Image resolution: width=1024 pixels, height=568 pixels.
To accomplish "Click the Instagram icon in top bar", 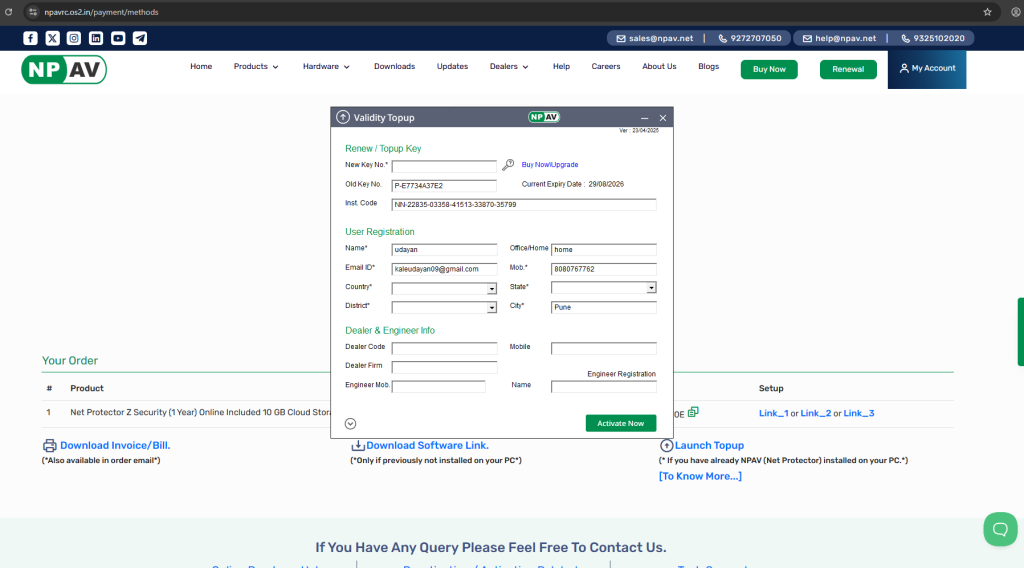I will [74, 38].
